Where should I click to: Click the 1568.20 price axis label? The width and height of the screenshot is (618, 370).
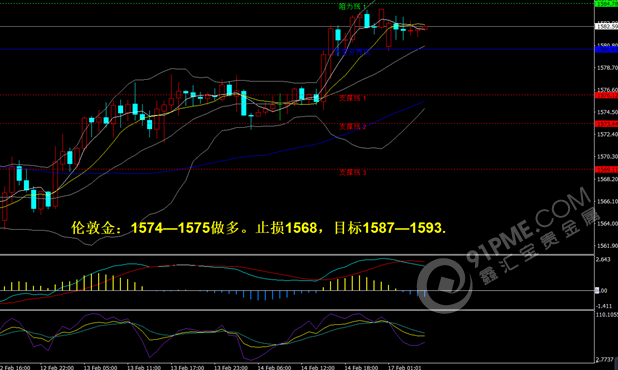(607, 179)
